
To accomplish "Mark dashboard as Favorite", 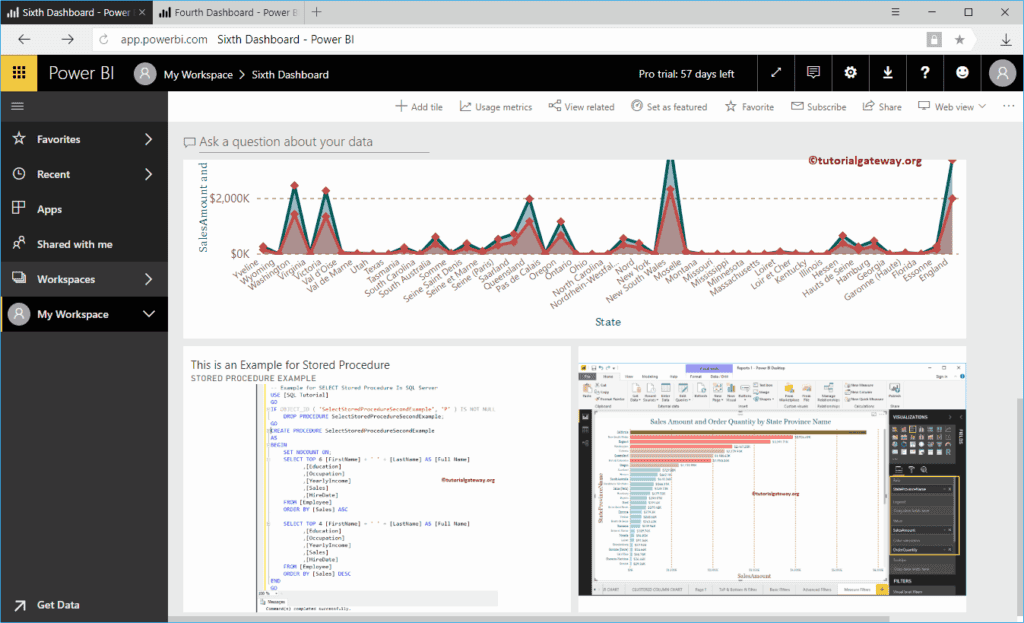I will coord(749,106).
